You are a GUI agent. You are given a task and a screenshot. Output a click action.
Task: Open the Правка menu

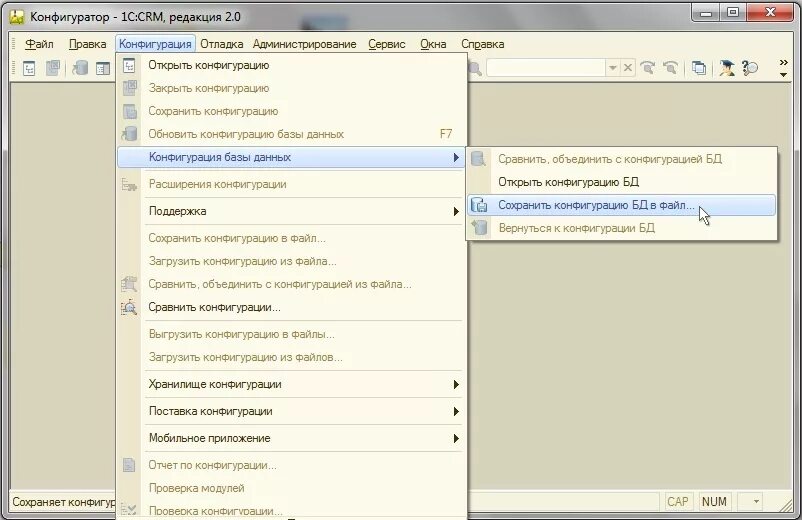point(87,44)
